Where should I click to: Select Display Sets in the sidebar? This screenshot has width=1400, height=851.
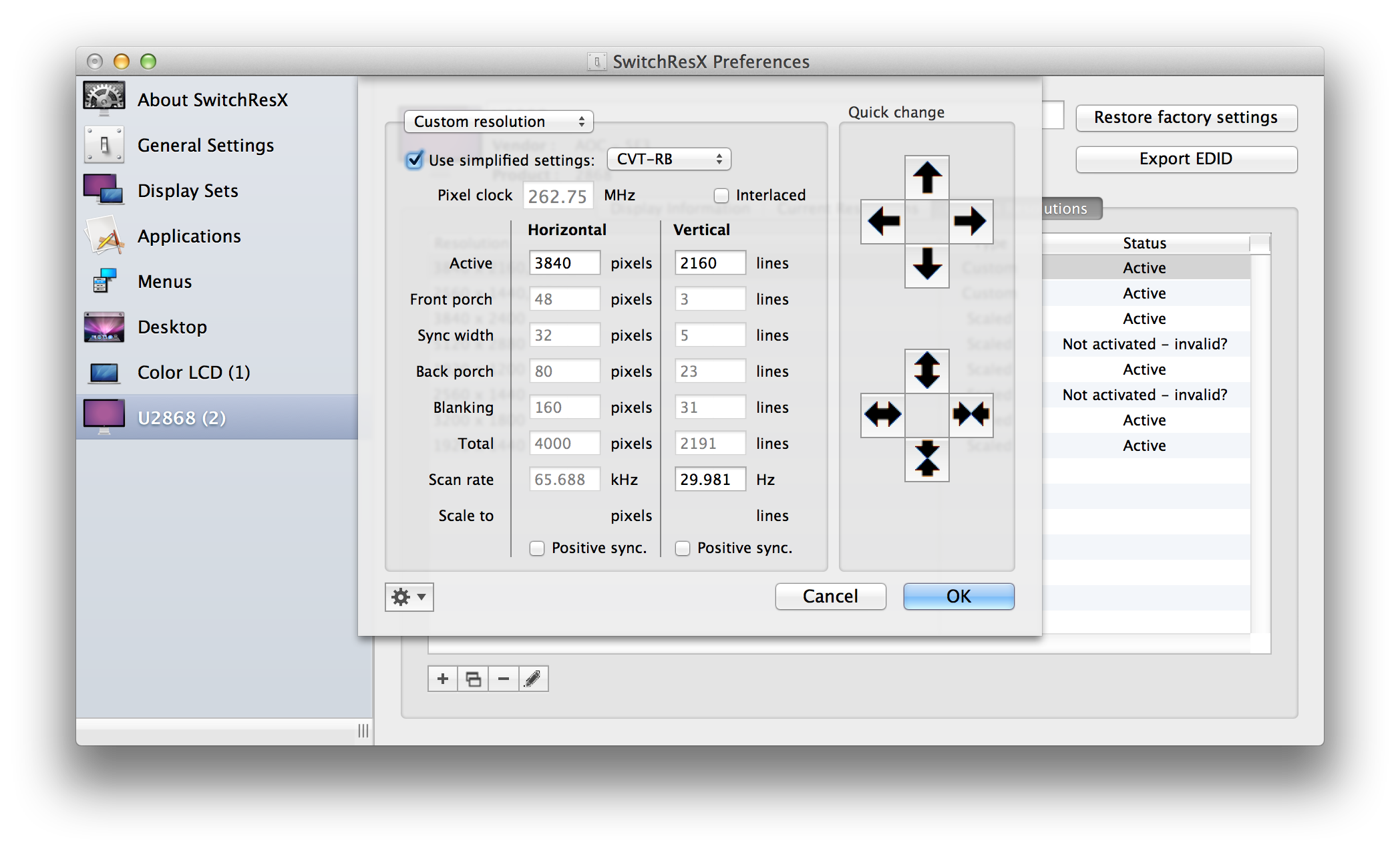tap(188, 191)
